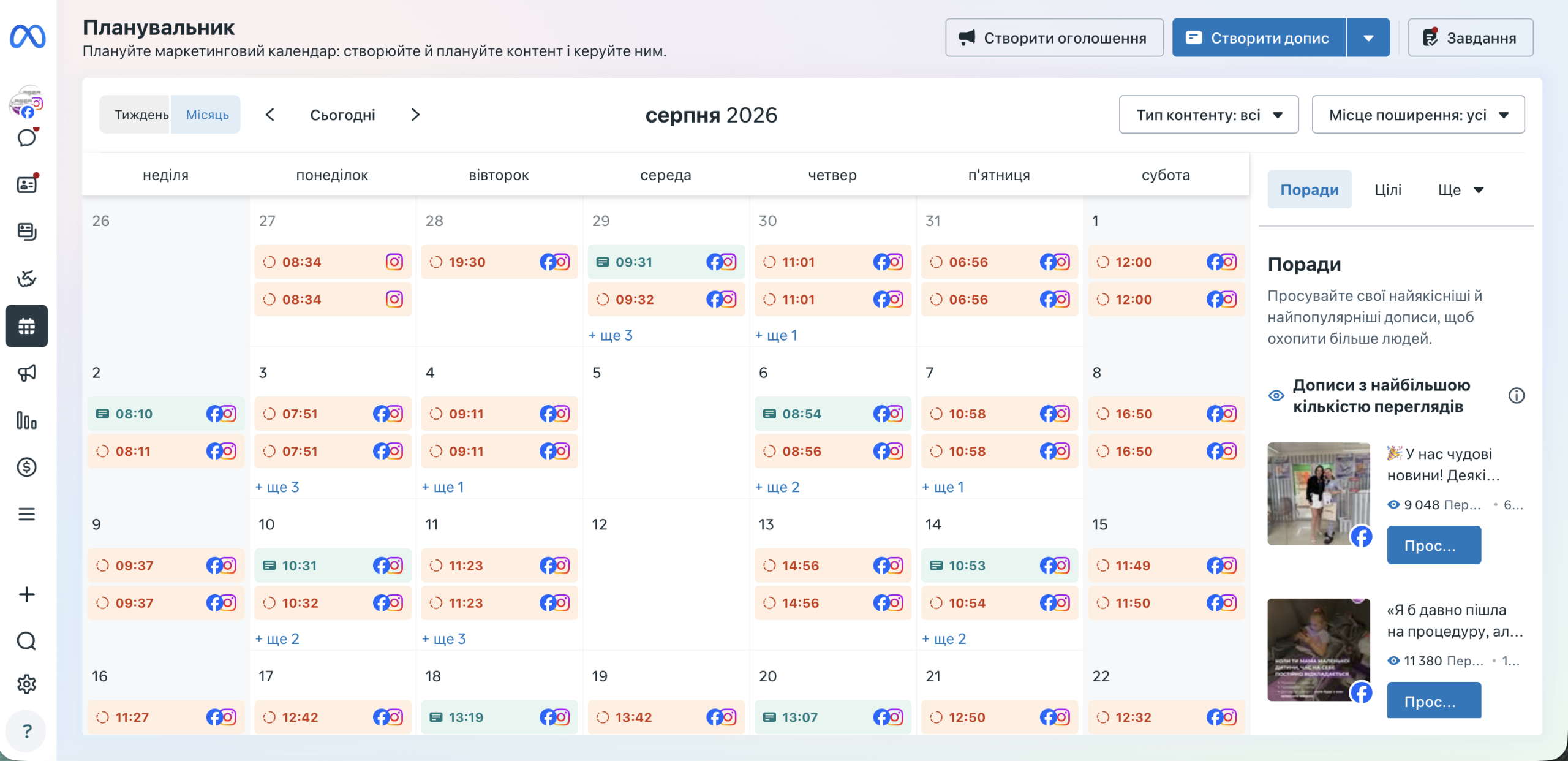Expand '+ ще 3' on day 29
Screen dimensions: 1568x761
tap(611, 335)
